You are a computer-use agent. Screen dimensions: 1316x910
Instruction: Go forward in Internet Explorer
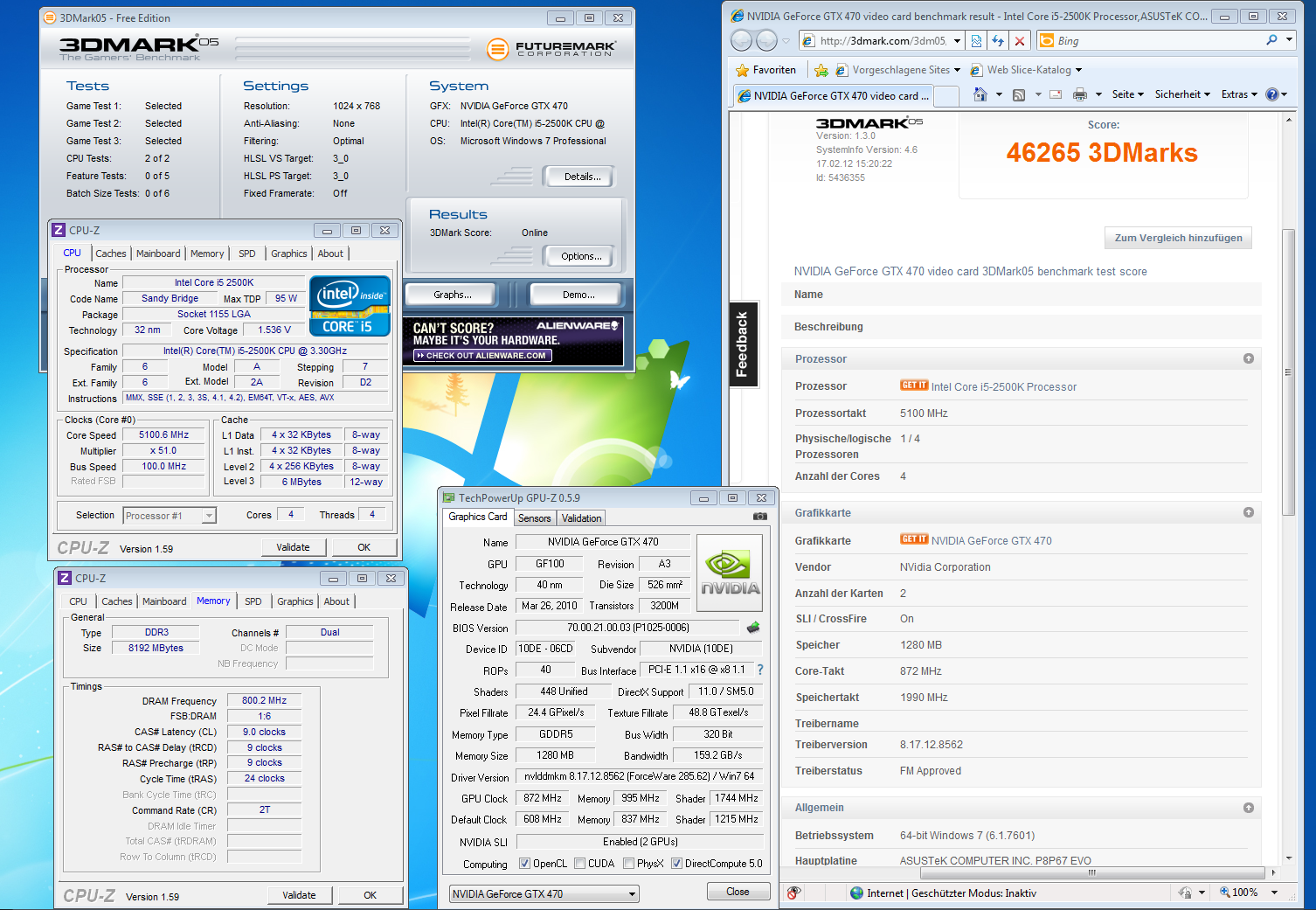(x=766, y=40)
